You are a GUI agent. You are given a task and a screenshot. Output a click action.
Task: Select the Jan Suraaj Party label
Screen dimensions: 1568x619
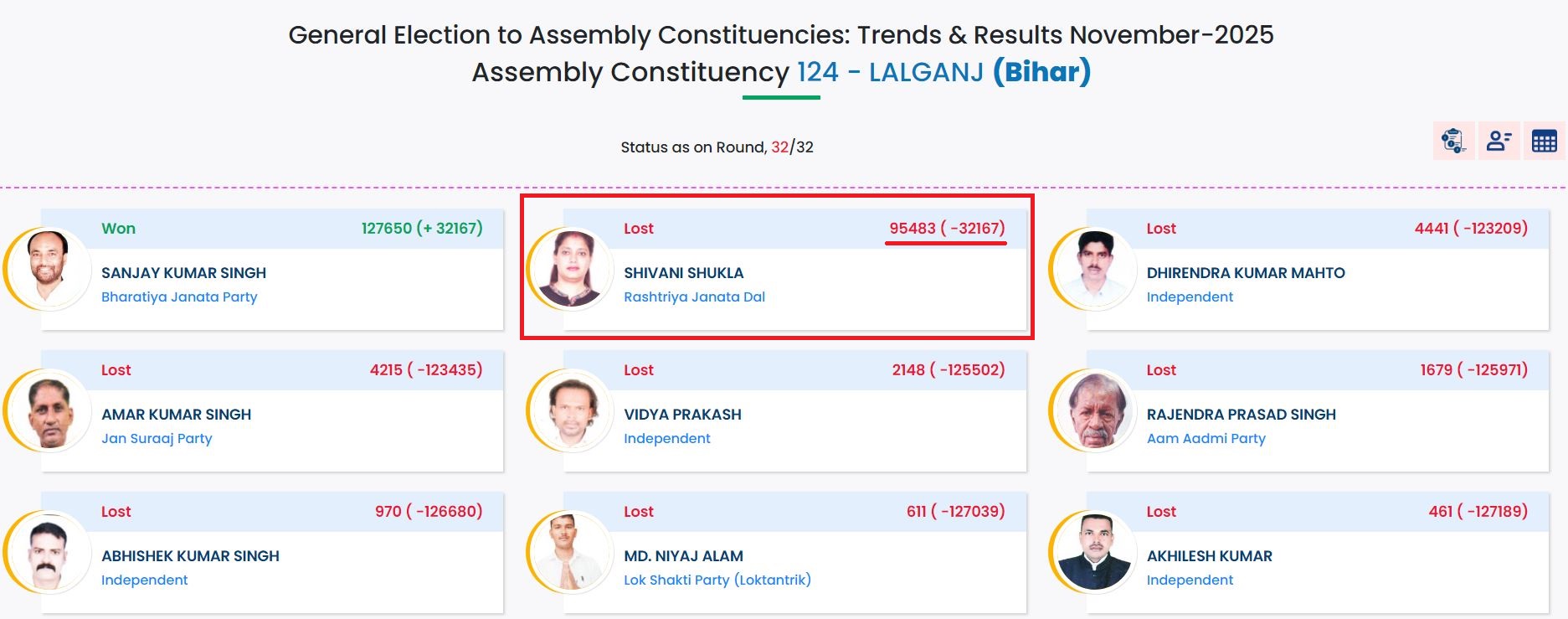[x=157, y=438]
